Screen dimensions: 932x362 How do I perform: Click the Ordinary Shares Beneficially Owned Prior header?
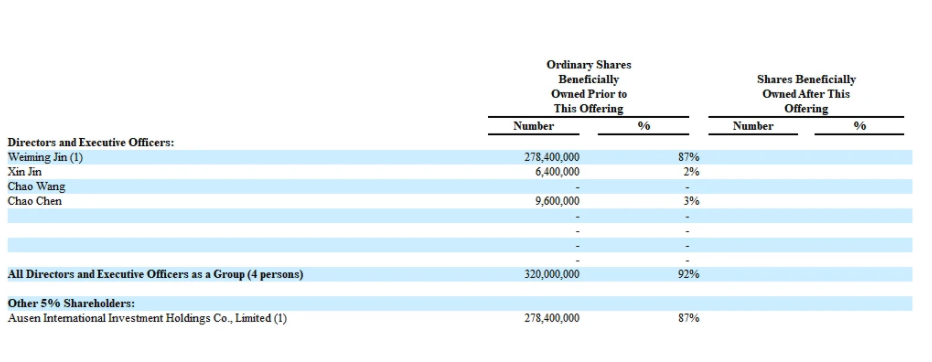click(x=588, y=87)
